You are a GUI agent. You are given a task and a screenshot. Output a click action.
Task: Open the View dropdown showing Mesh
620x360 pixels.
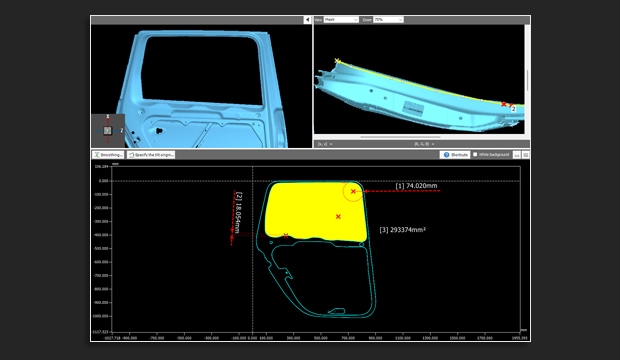341,19
